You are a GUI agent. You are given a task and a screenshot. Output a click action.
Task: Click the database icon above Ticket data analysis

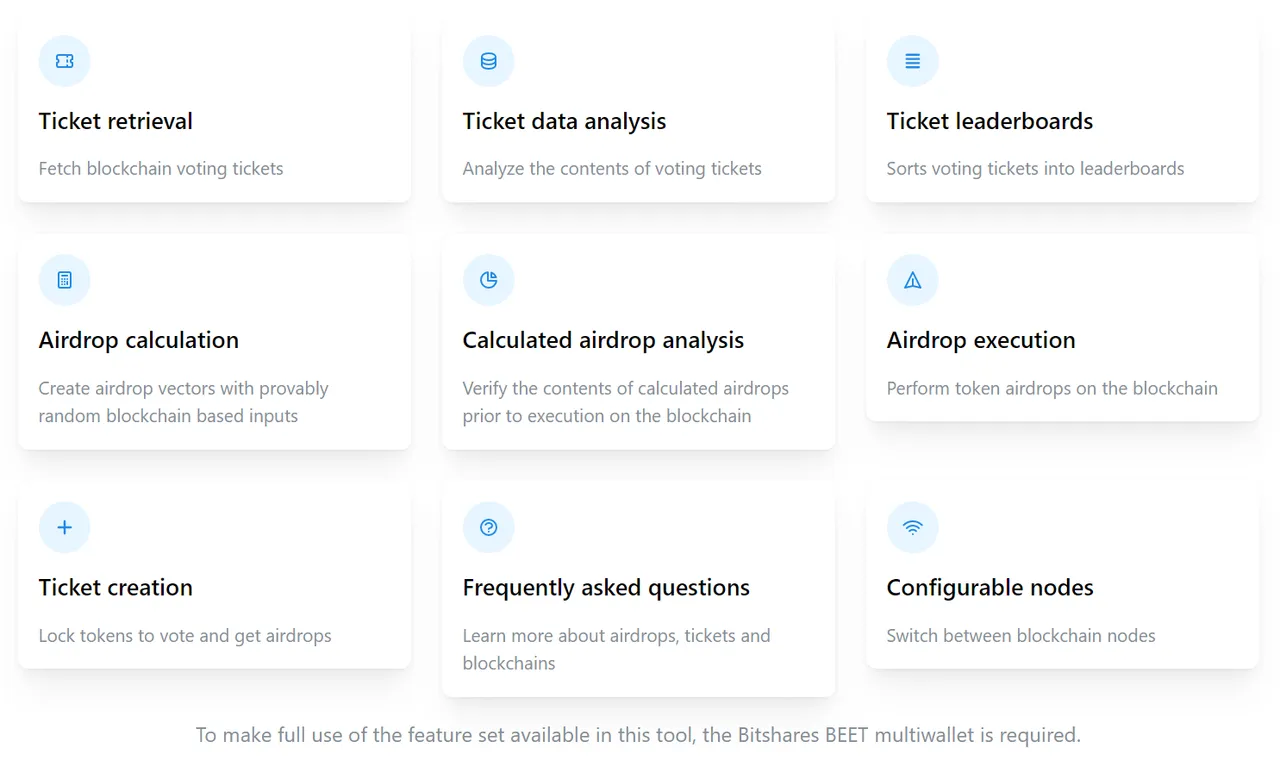[489, 61]
